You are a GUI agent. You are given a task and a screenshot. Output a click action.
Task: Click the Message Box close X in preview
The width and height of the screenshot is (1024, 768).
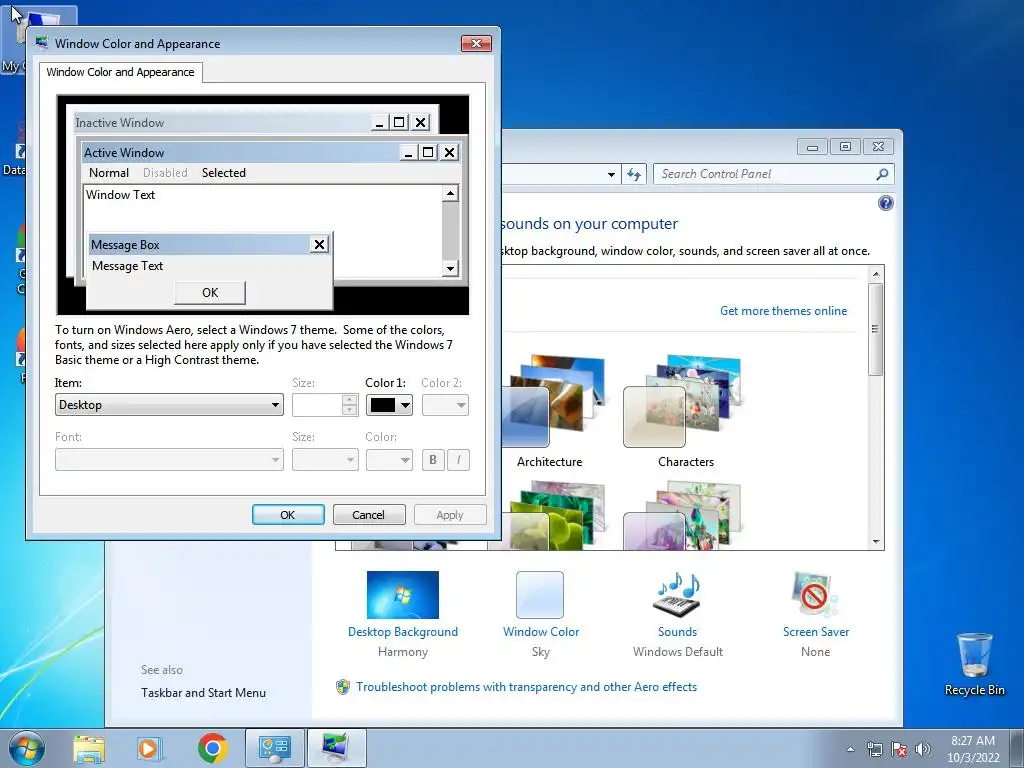coord(319,244)
